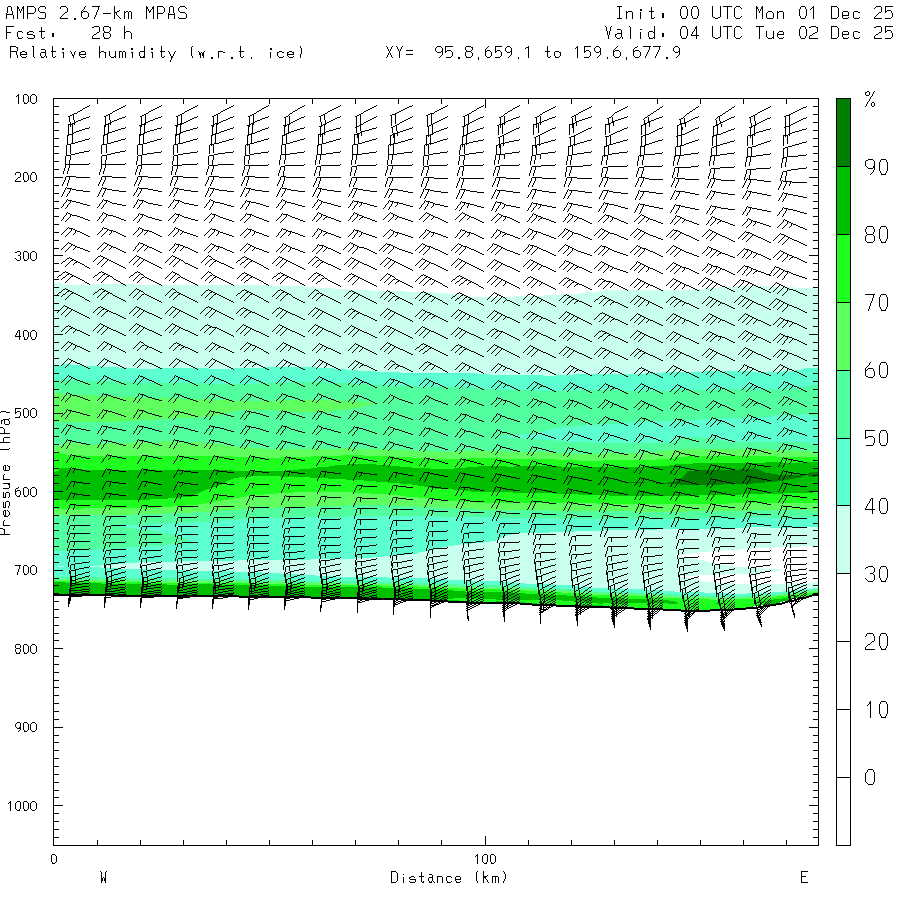Click the colorbar label 0
The height and width of the screenshot is (900, 900).
coord(870,778)
